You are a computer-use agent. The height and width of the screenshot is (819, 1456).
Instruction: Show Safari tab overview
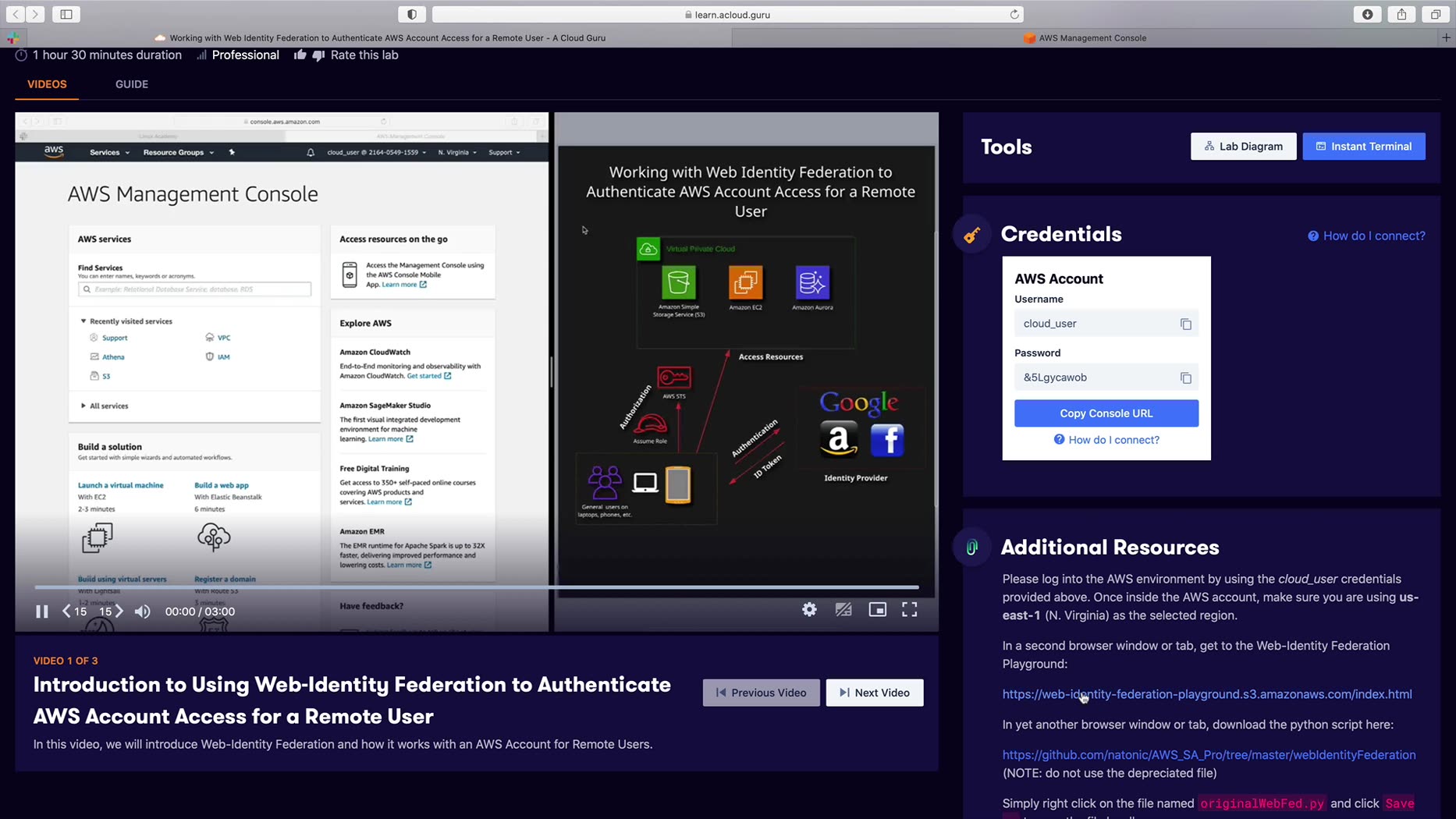1436,14
